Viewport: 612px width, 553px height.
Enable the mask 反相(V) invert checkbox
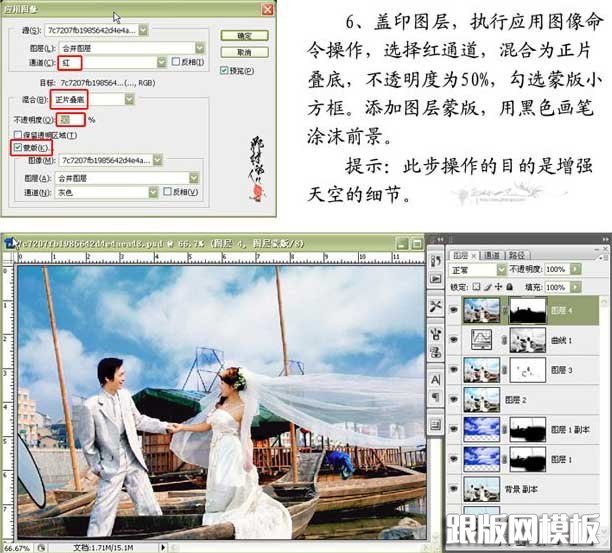[167, 191]
